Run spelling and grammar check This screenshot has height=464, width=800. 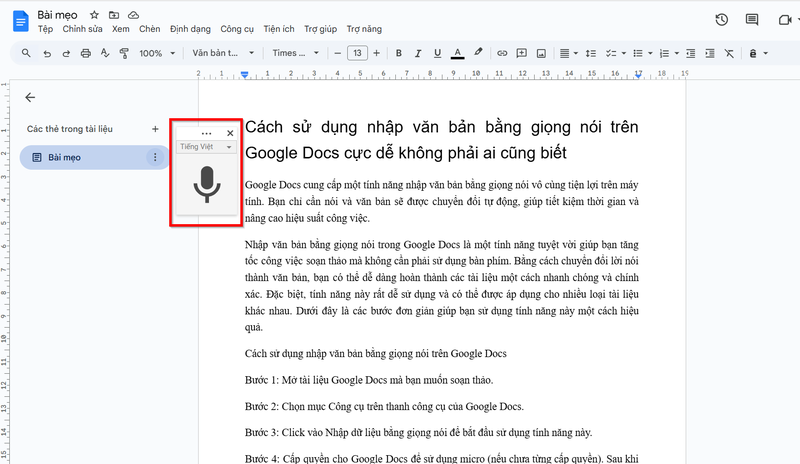pos(105,53)
